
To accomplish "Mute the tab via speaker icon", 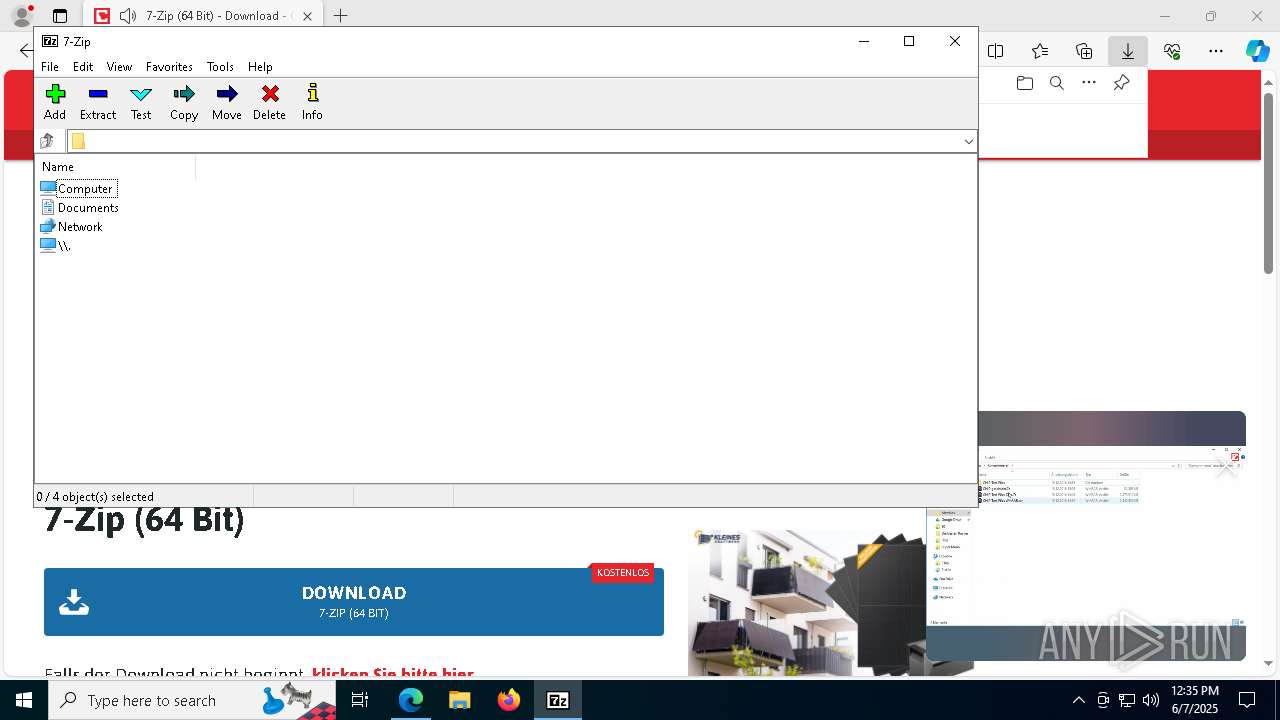I will (x=127, y=16).
